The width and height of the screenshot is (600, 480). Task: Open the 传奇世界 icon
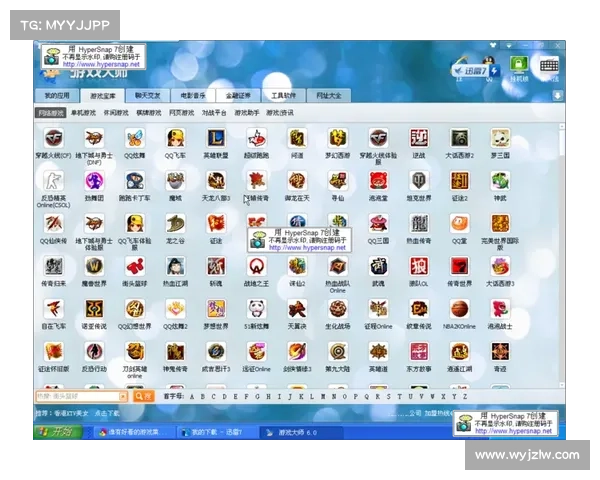[460, 267]
